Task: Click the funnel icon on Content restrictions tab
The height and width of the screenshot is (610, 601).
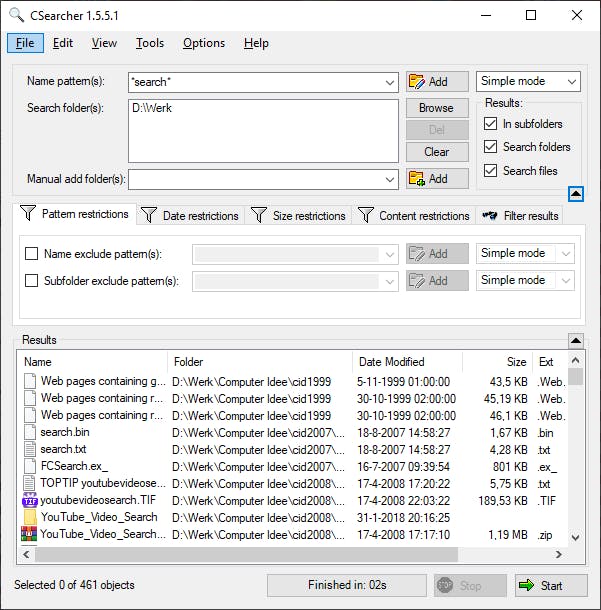Action: coord(365,215)
